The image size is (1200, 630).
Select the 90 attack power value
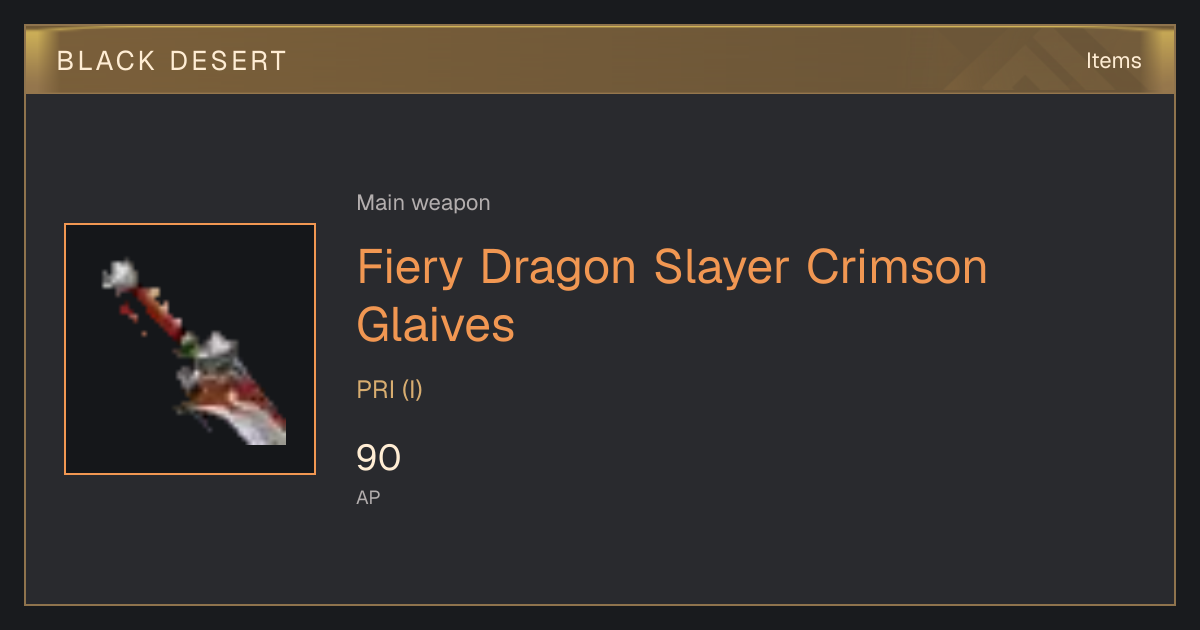coord(378,458)
